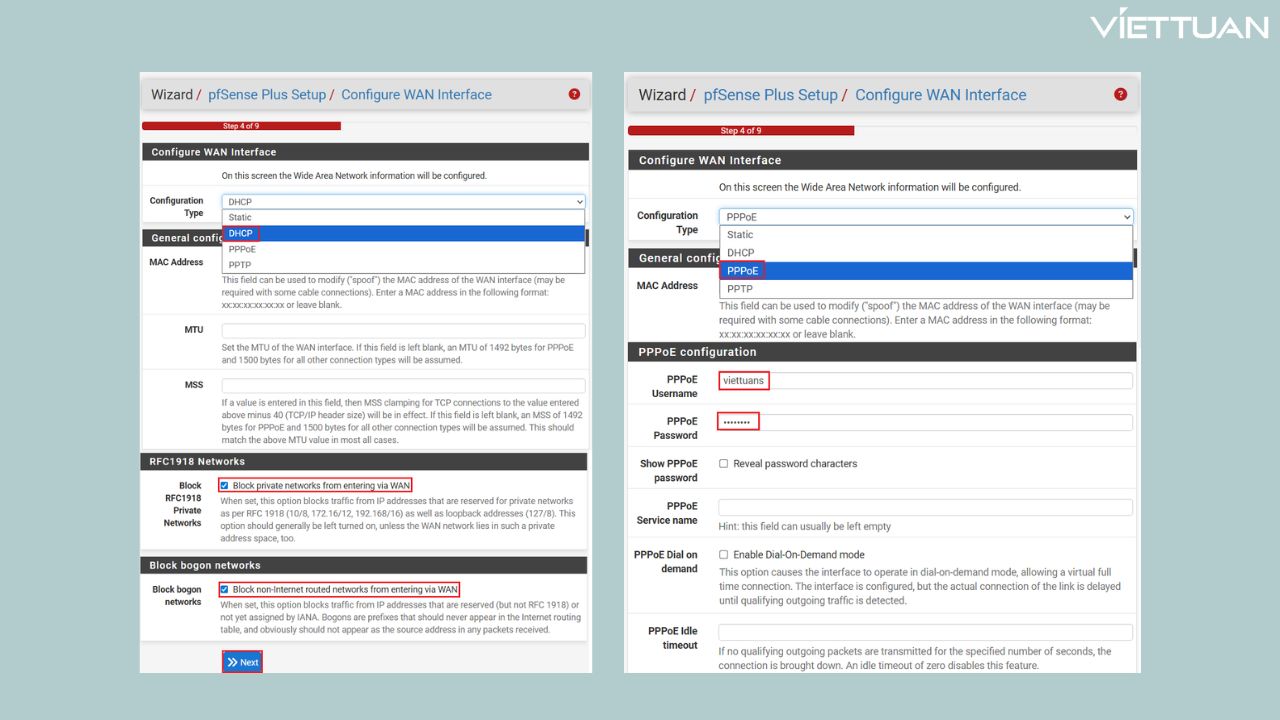Enable Reveal password characters checkbox
The width and height of the screenshot is (1280, 720).
[x=723, y=464]
